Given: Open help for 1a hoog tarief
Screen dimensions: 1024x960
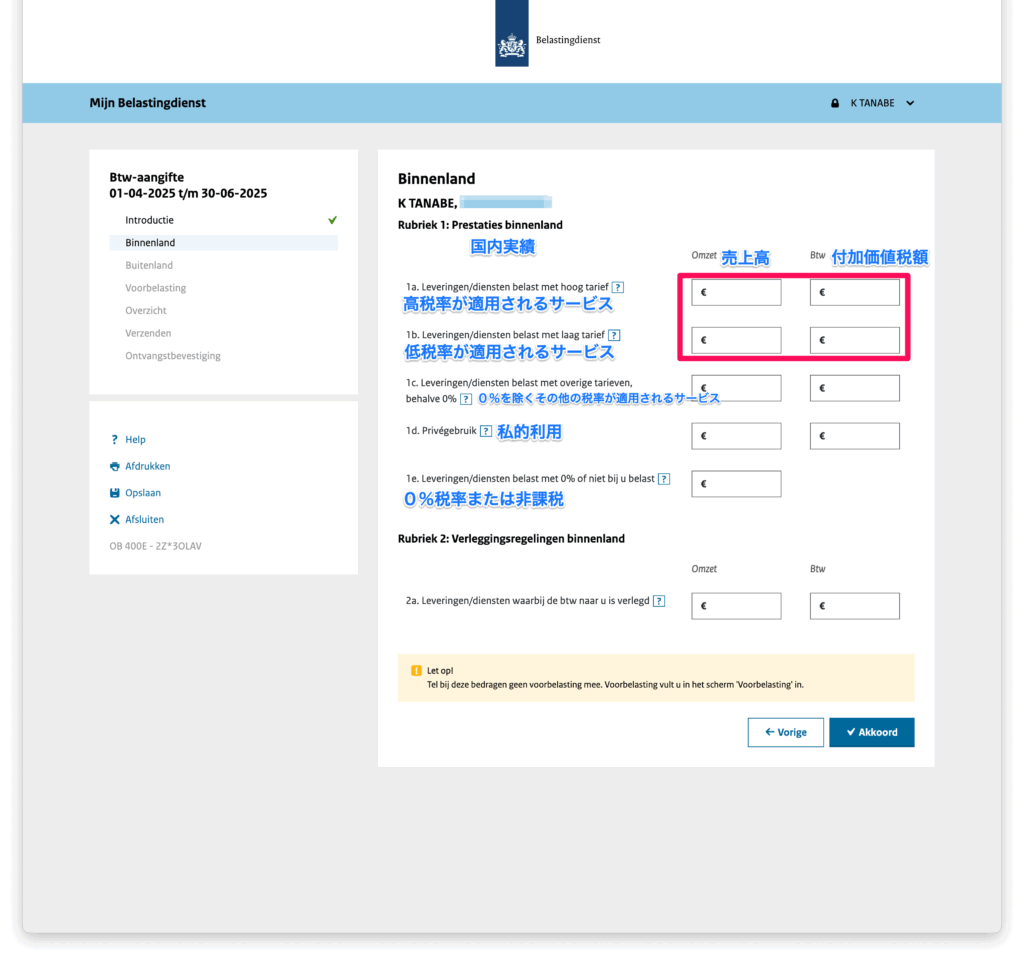Looking at the screenshot, I should pyautogui.click(x=618, y=287).
